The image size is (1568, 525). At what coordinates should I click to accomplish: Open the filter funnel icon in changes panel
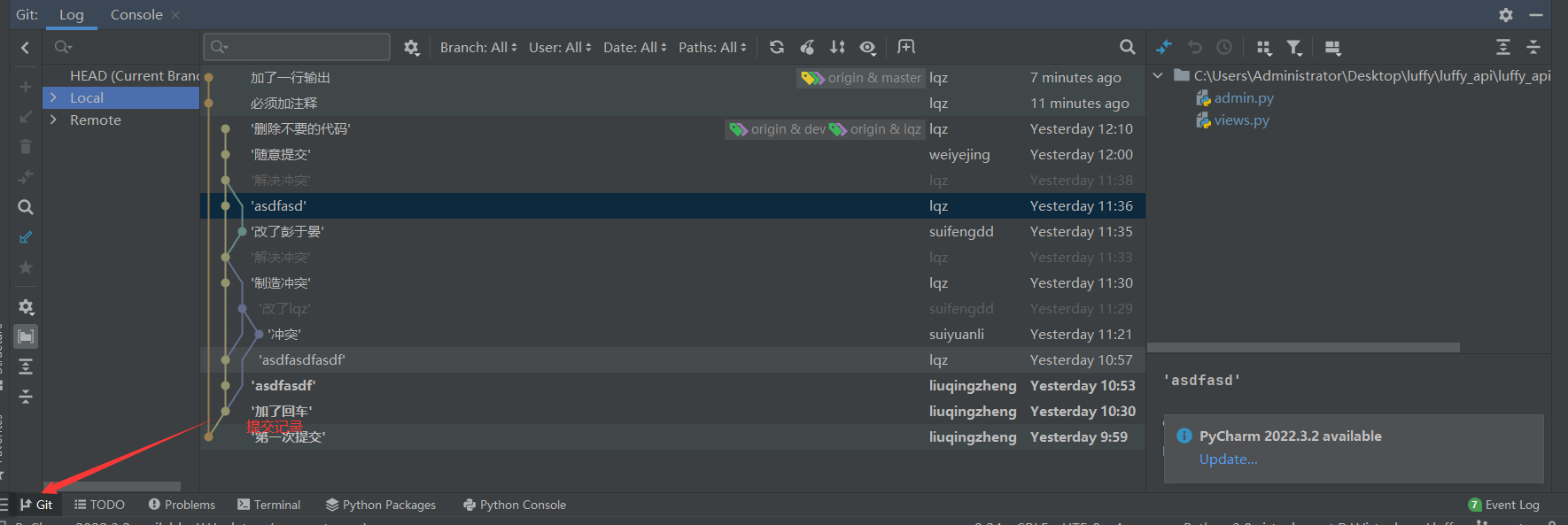(1294, 48)
